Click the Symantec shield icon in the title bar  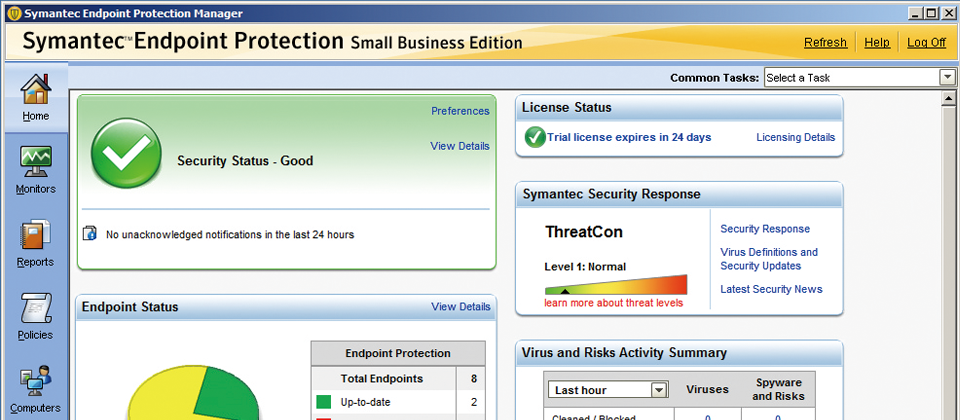(15, 13)
